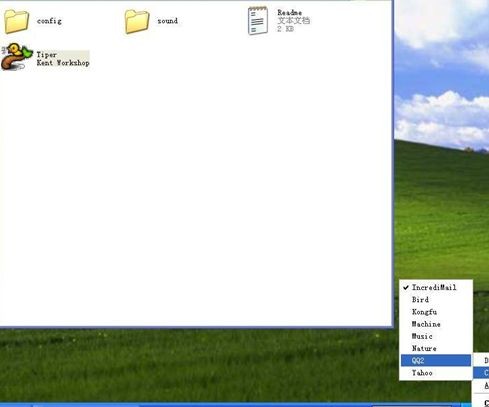
Task: Click the Readme file name text
Action: (290, 13)
